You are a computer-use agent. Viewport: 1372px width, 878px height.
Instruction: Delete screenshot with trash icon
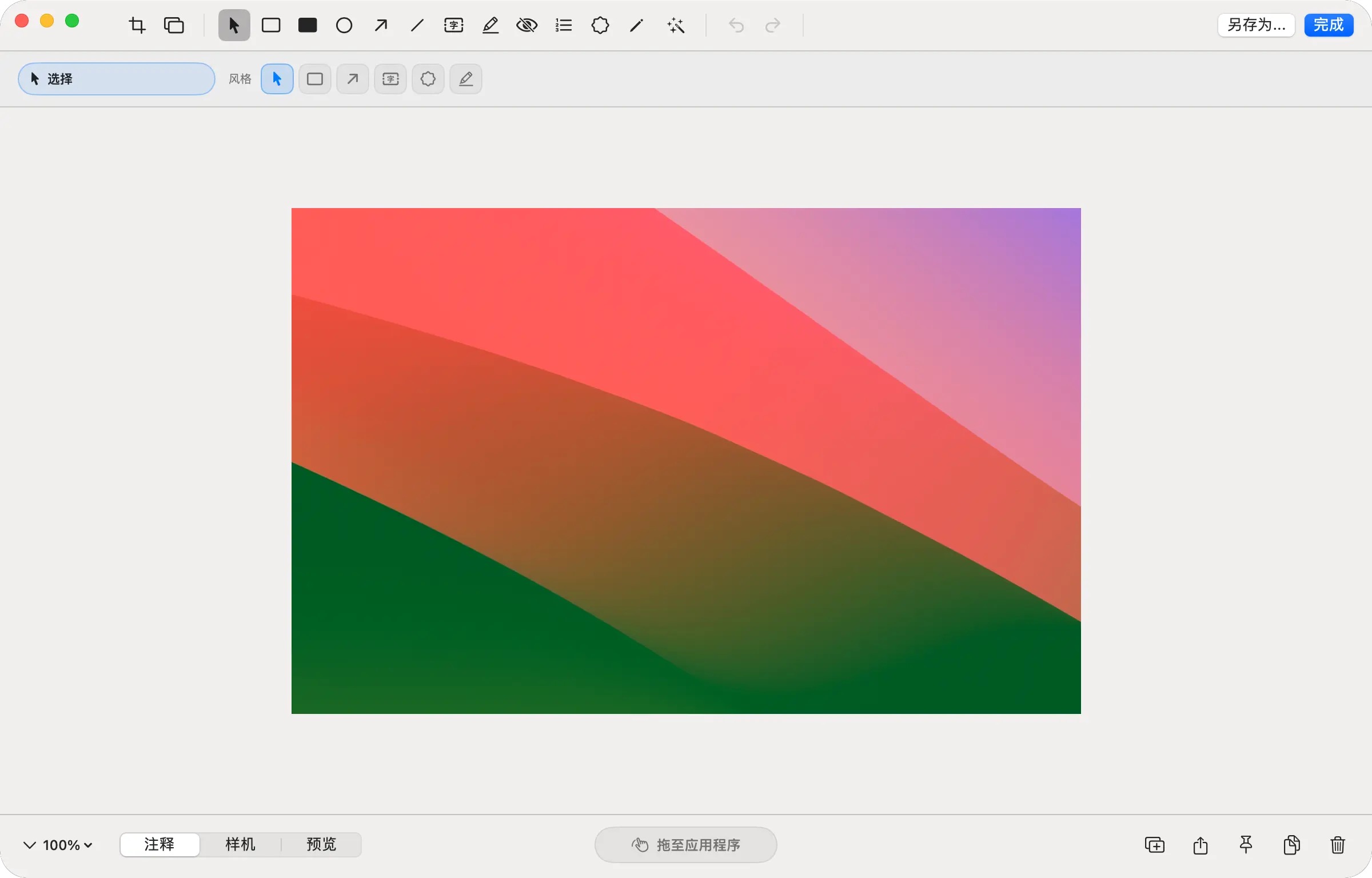point(1338,845)
